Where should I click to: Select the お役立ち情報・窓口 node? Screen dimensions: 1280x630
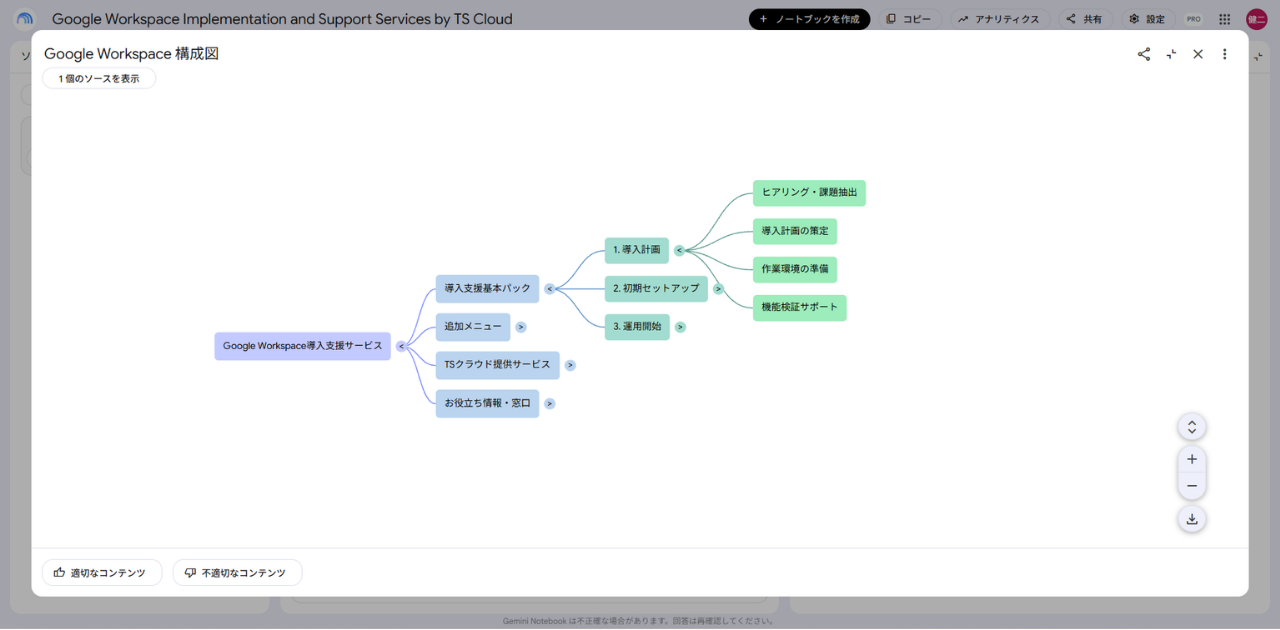tap(487, 404)
